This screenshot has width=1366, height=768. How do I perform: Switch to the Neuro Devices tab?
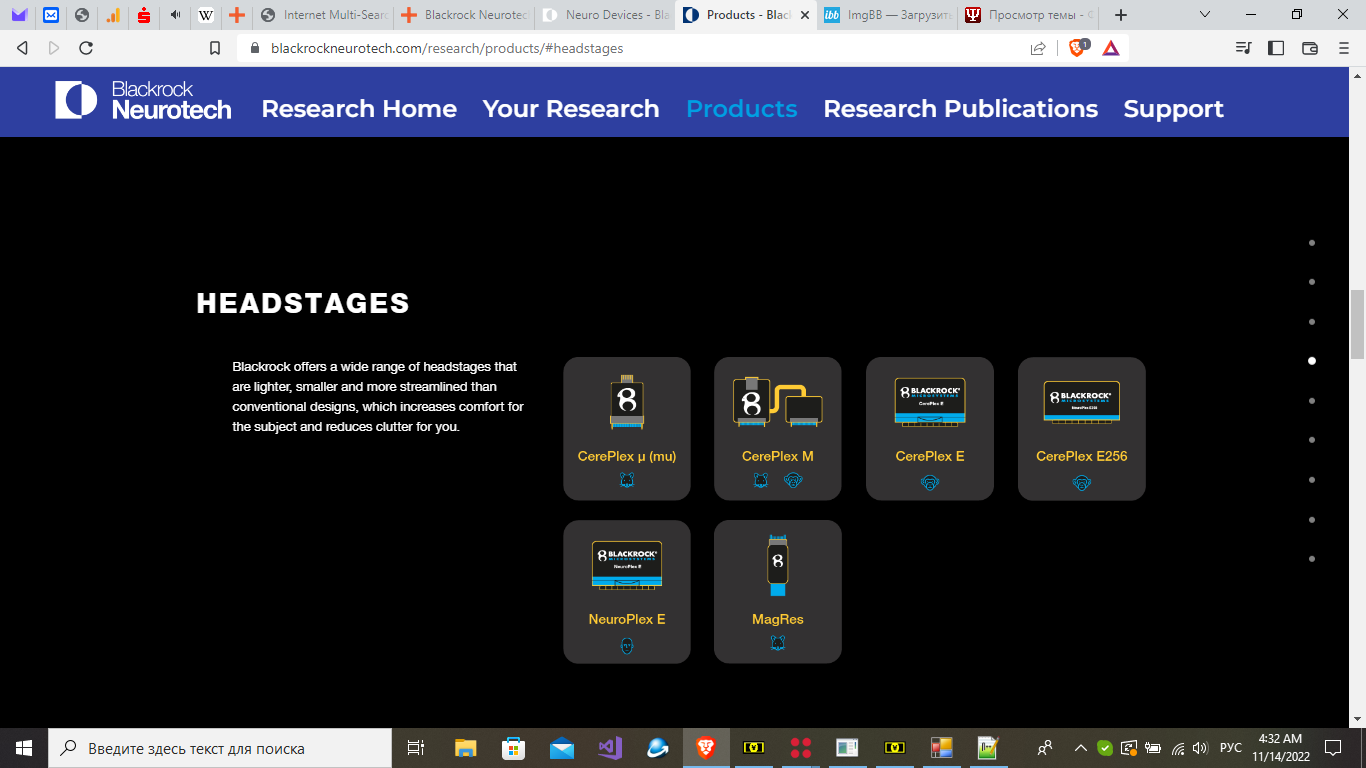click(605, 15)
